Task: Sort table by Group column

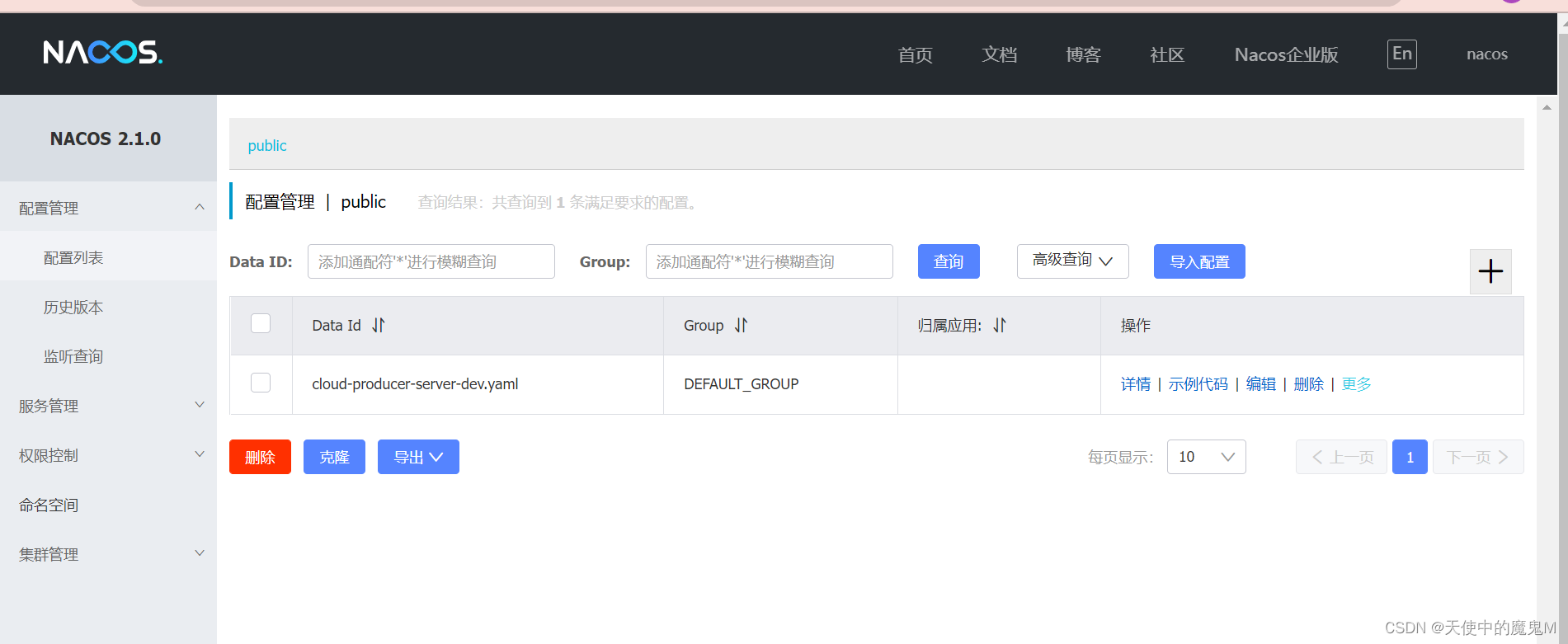Action: 741,325
